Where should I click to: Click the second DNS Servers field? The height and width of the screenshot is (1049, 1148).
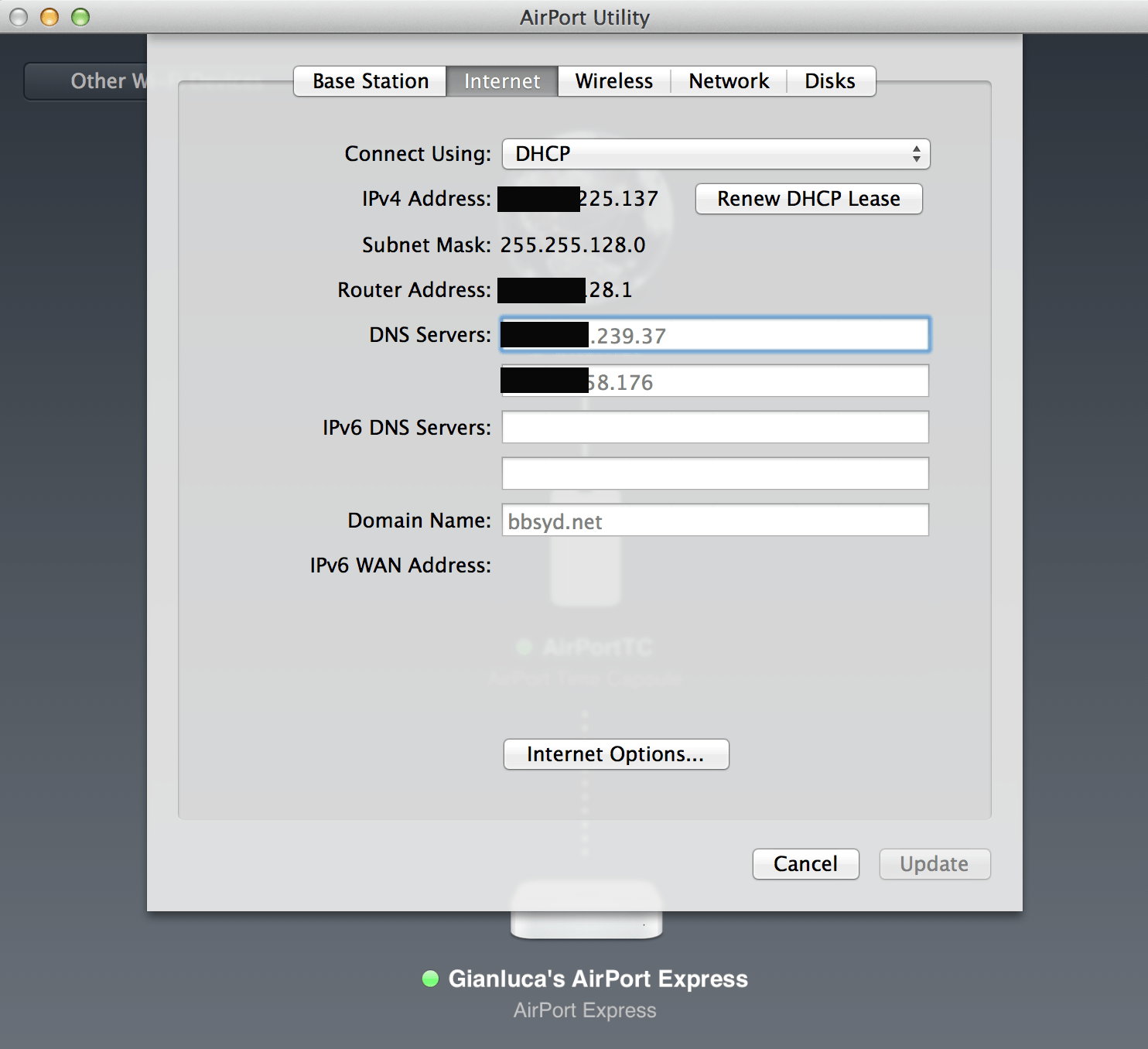715,381
